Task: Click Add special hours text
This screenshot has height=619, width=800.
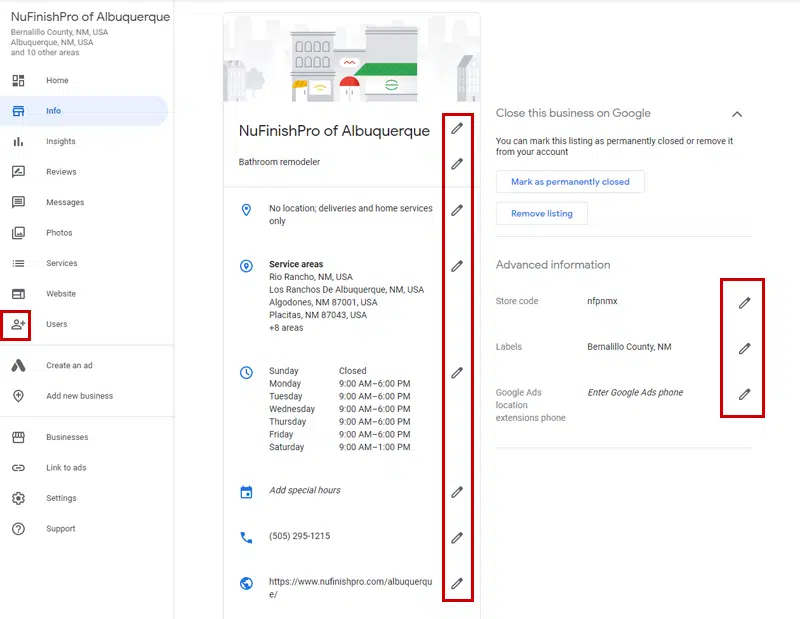Action: (305, 490)
